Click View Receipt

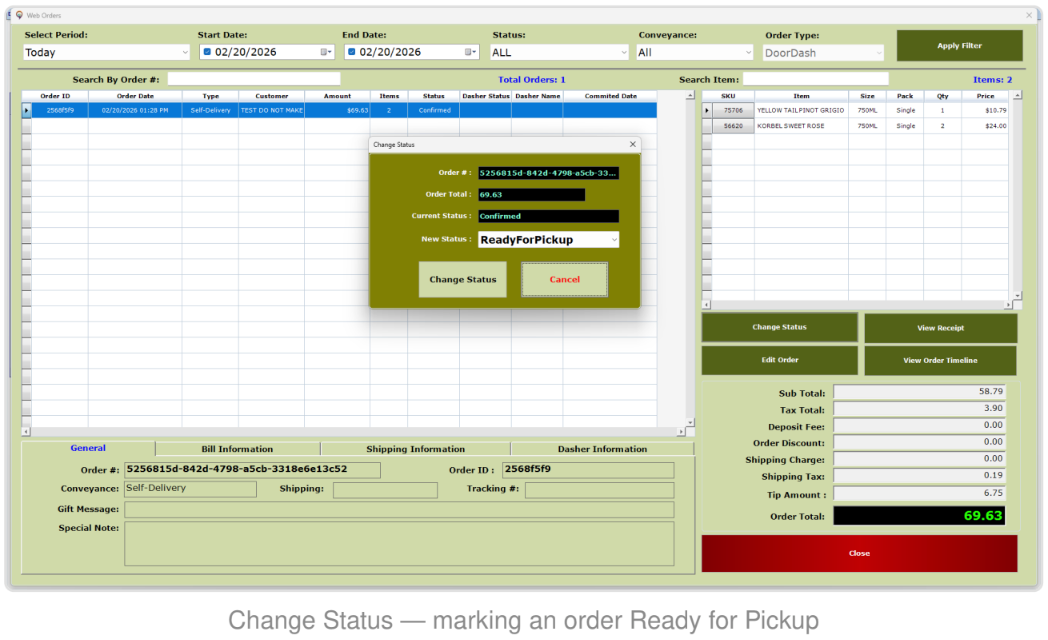tap(940, 328)
